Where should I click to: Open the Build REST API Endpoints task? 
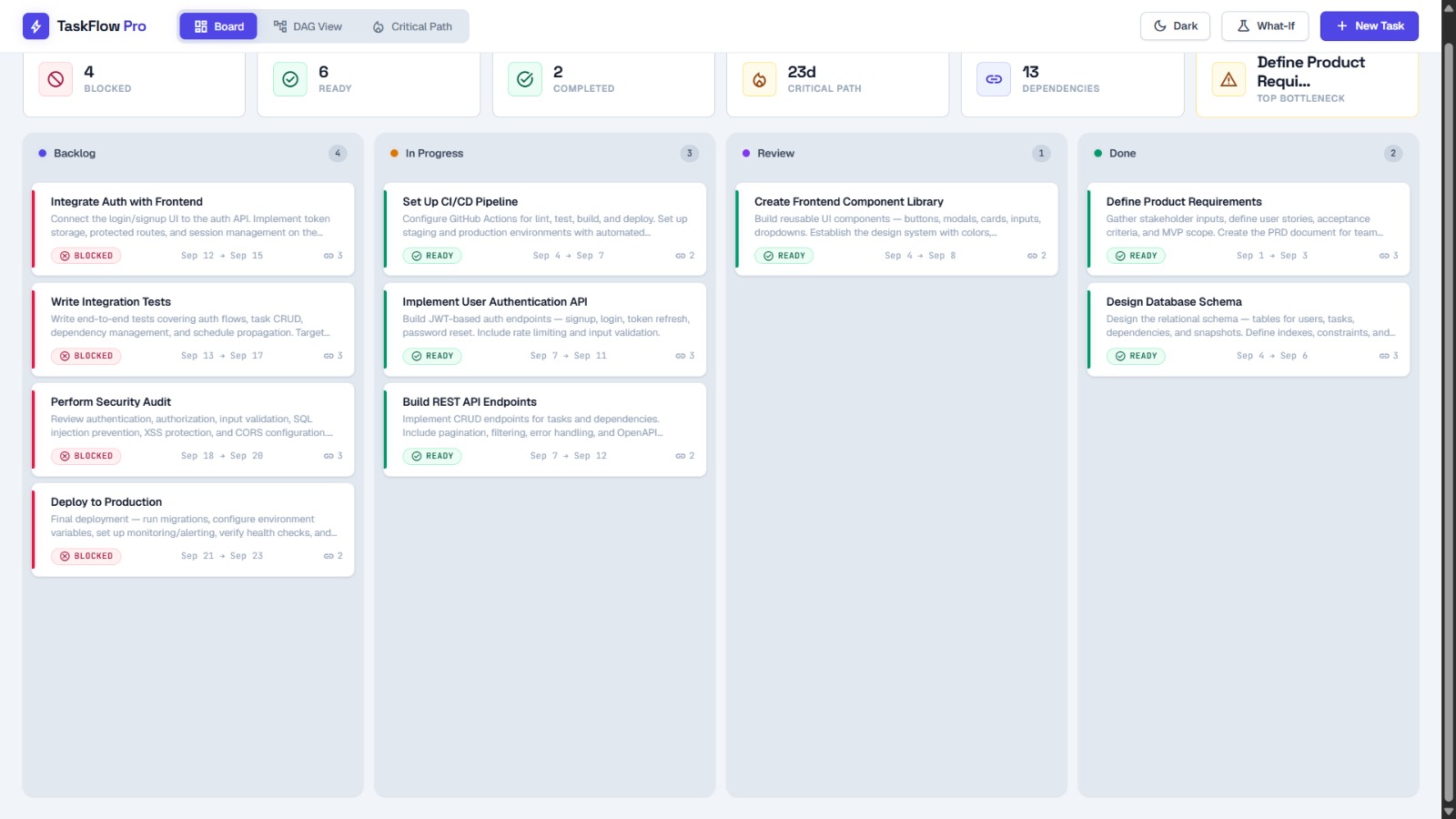(x=545, y=430)
